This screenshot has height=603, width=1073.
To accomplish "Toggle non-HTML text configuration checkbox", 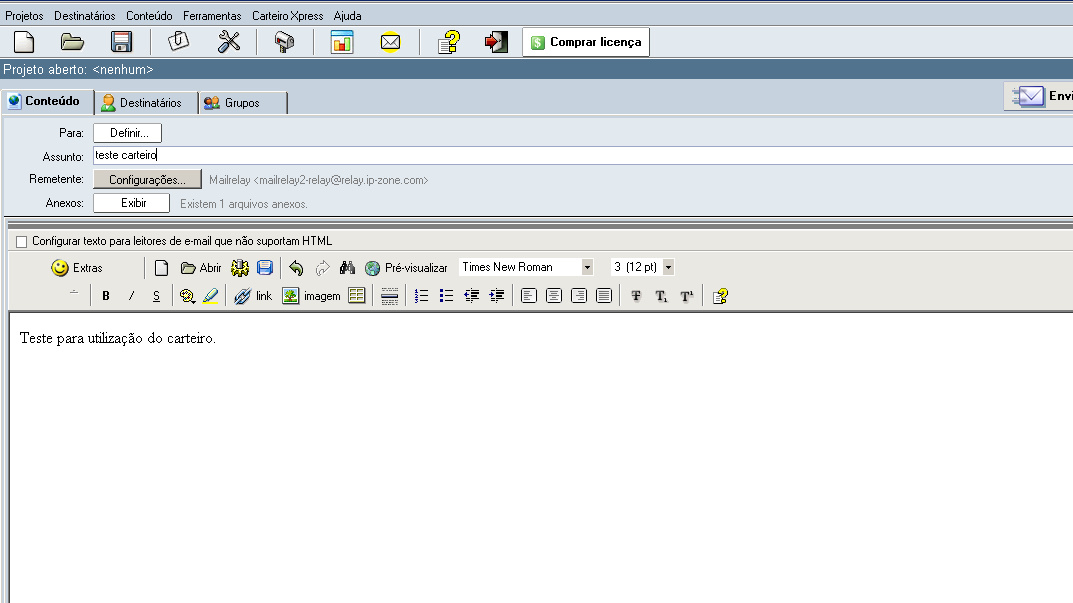I will (21, 242).
